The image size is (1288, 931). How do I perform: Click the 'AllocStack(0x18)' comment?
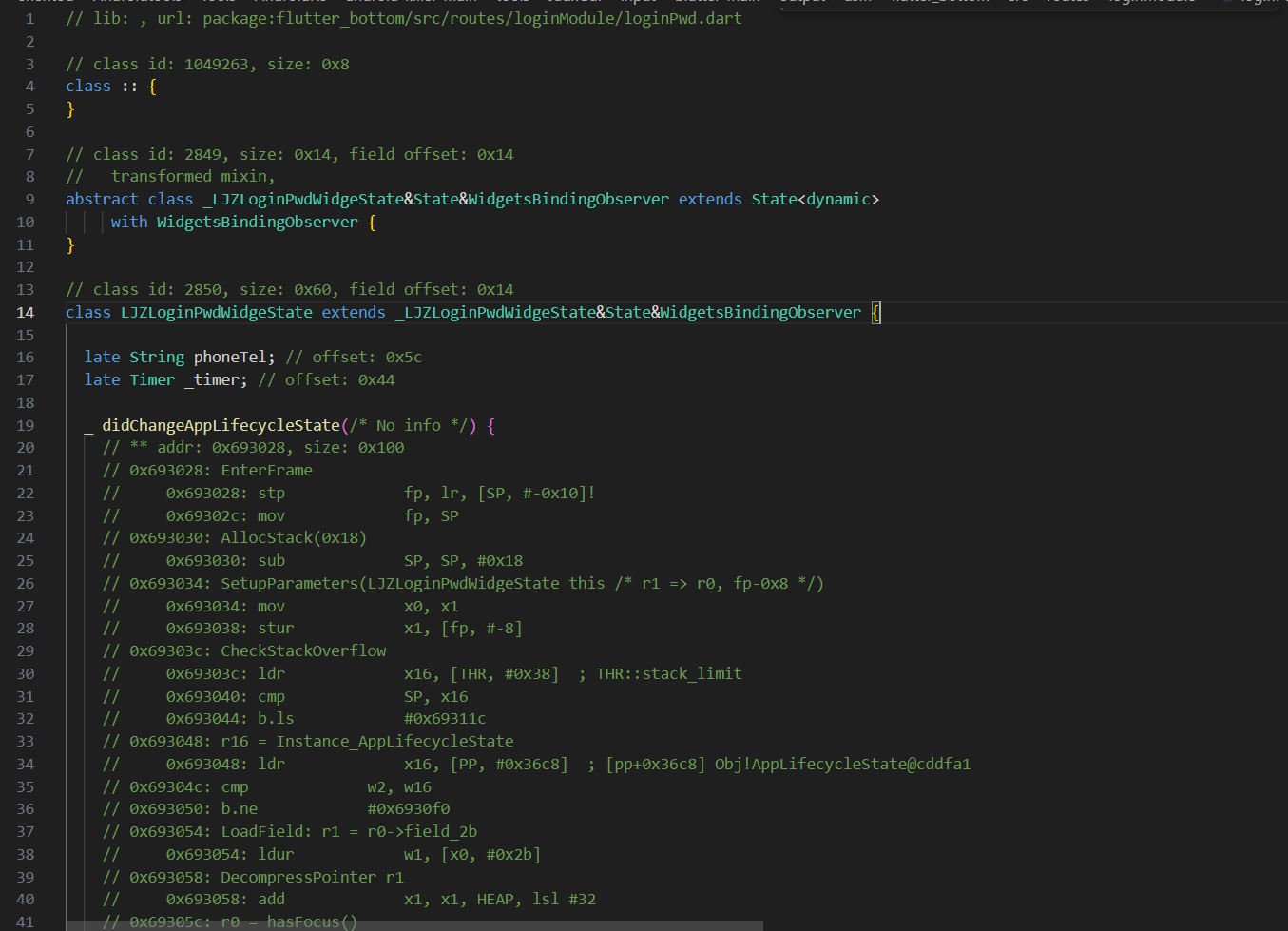(x=294, y=537)
